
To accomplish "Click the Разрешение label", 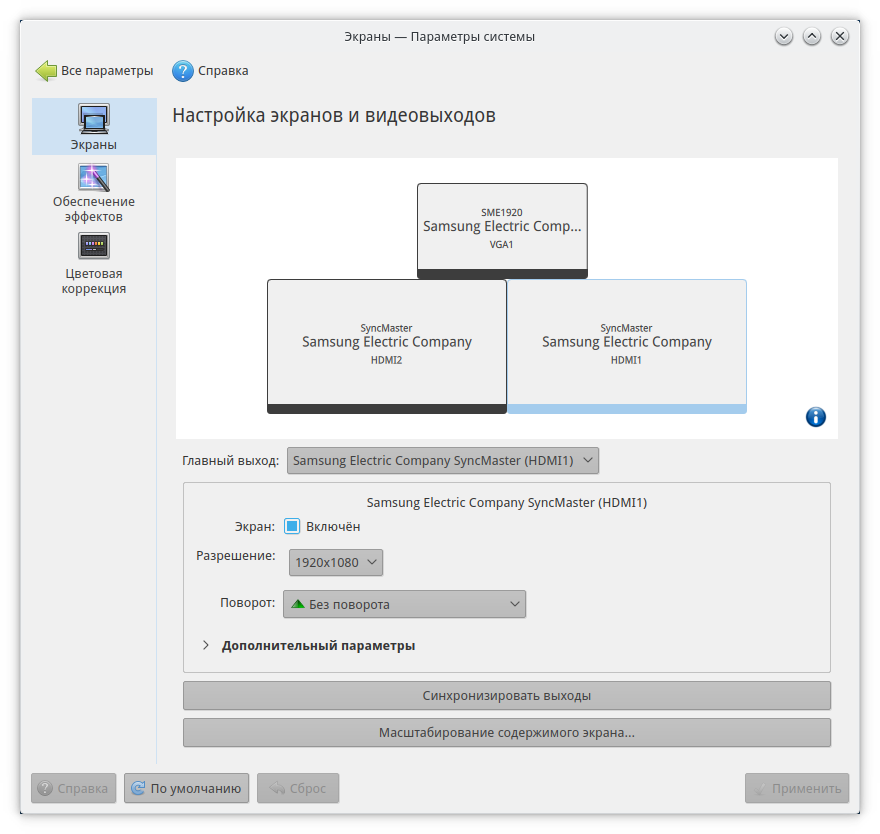I will tap(236, 556).
